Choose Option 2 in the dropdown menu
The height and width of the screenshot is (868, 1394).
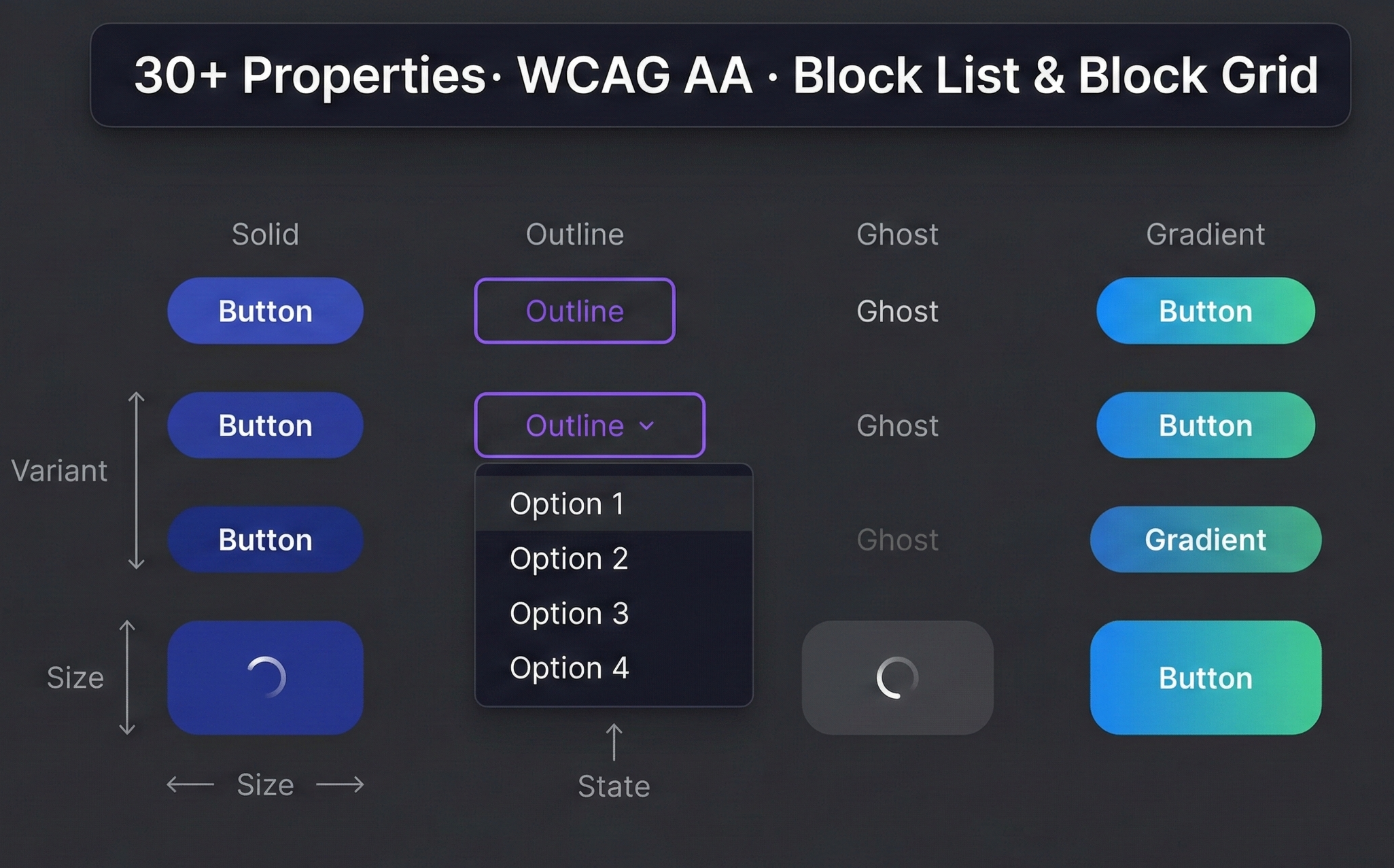(569, 559)
